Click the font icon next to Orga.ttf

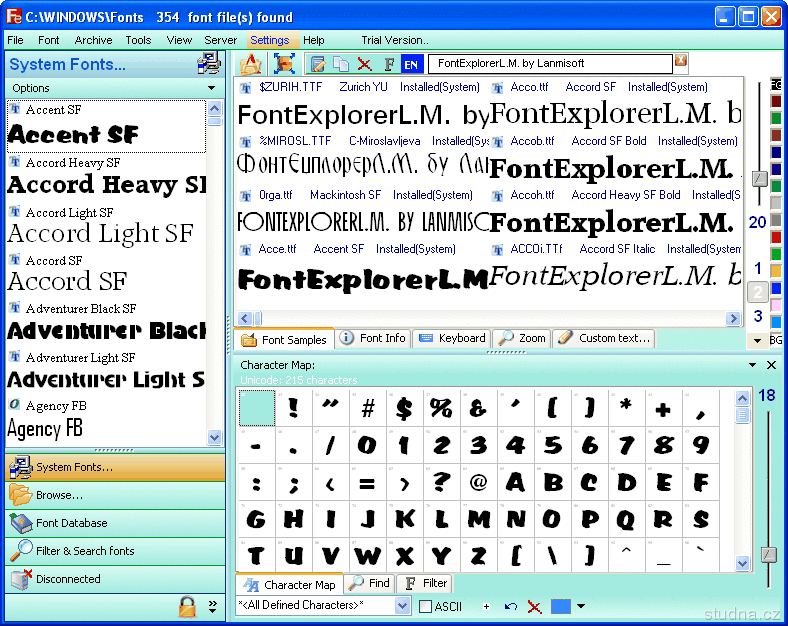point(245,195)
